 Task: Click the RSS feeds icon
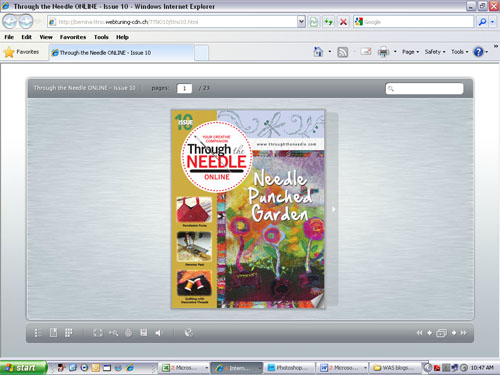click(x=343, y=52)
